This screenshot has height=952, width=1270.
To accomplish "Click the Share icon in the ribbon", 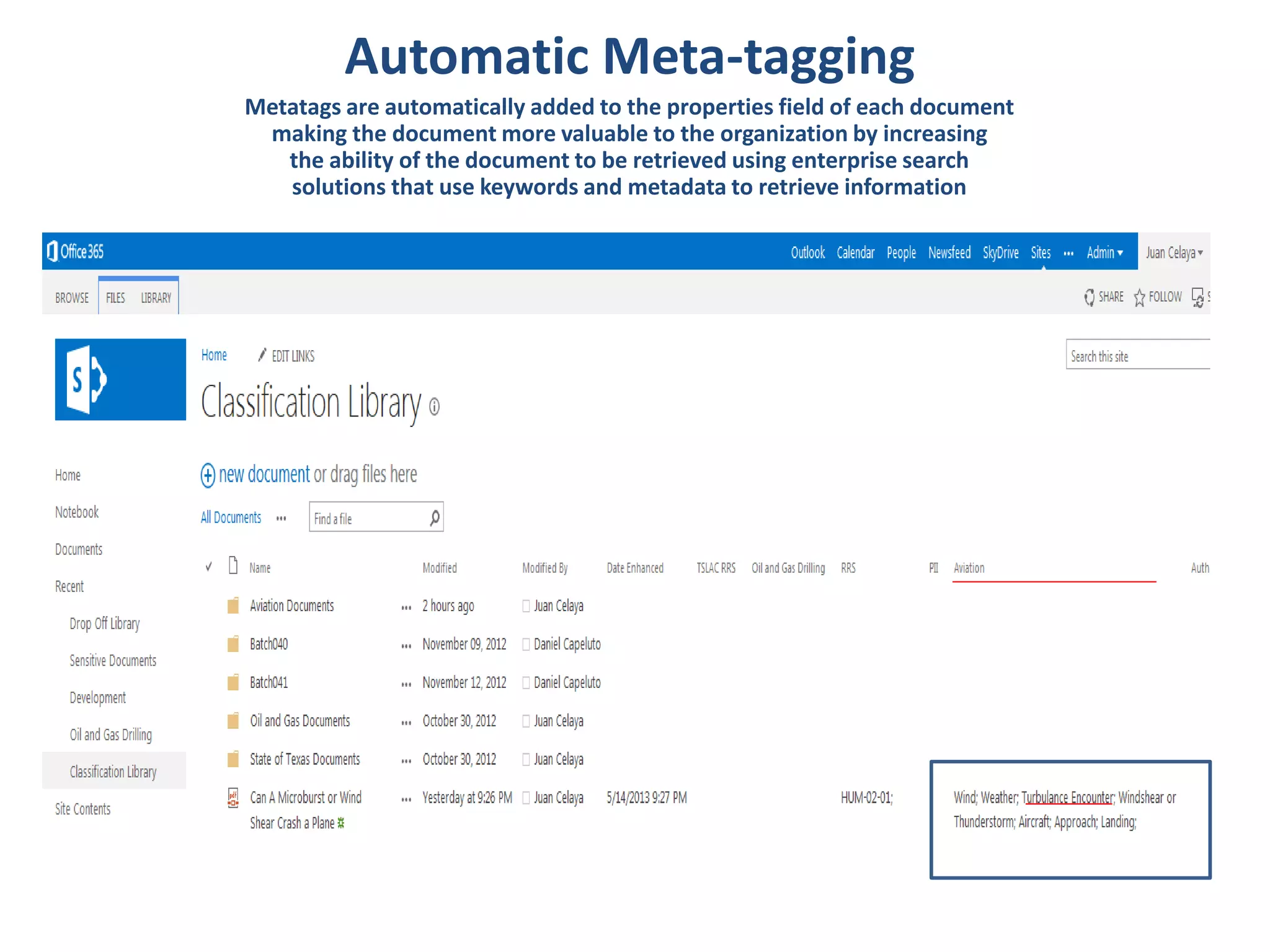I will (x=1090, y=297).
